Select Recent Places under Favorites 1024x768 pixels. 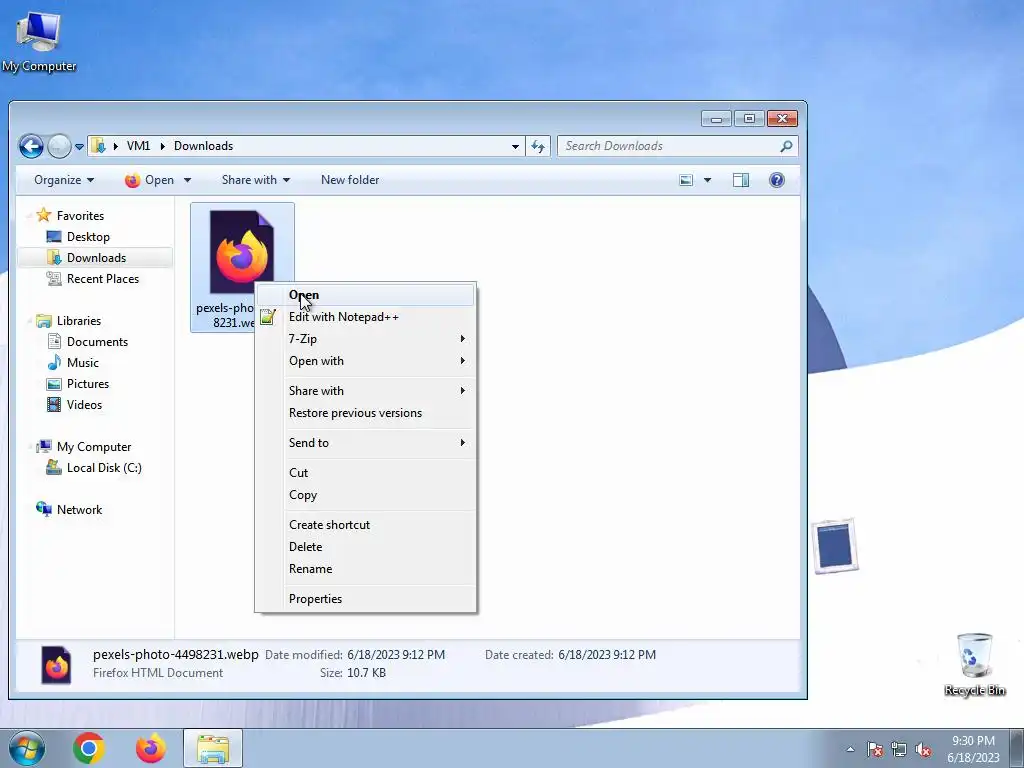(103, 278)
